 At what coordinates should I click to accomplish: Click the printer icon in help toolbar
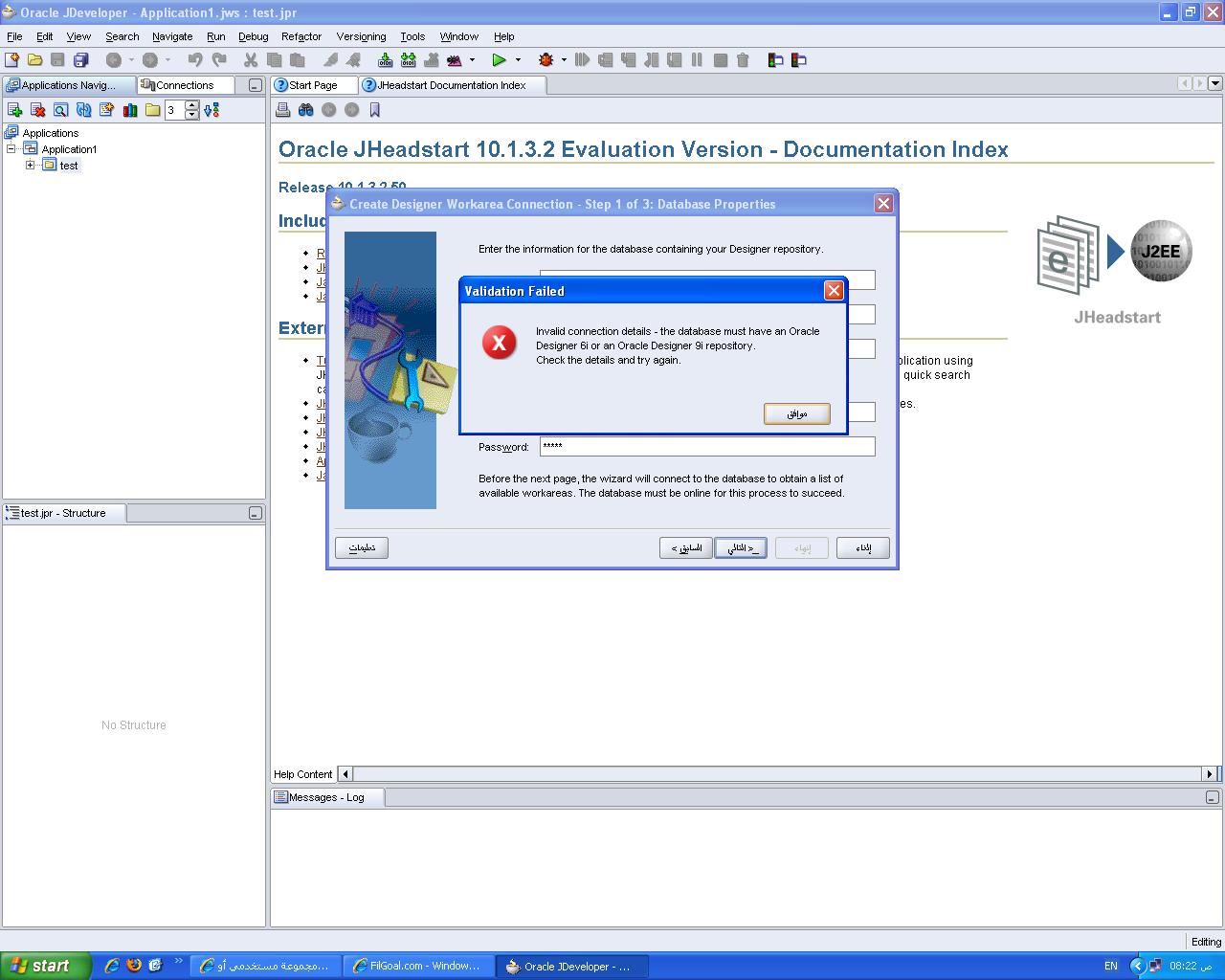click(283, 110)
